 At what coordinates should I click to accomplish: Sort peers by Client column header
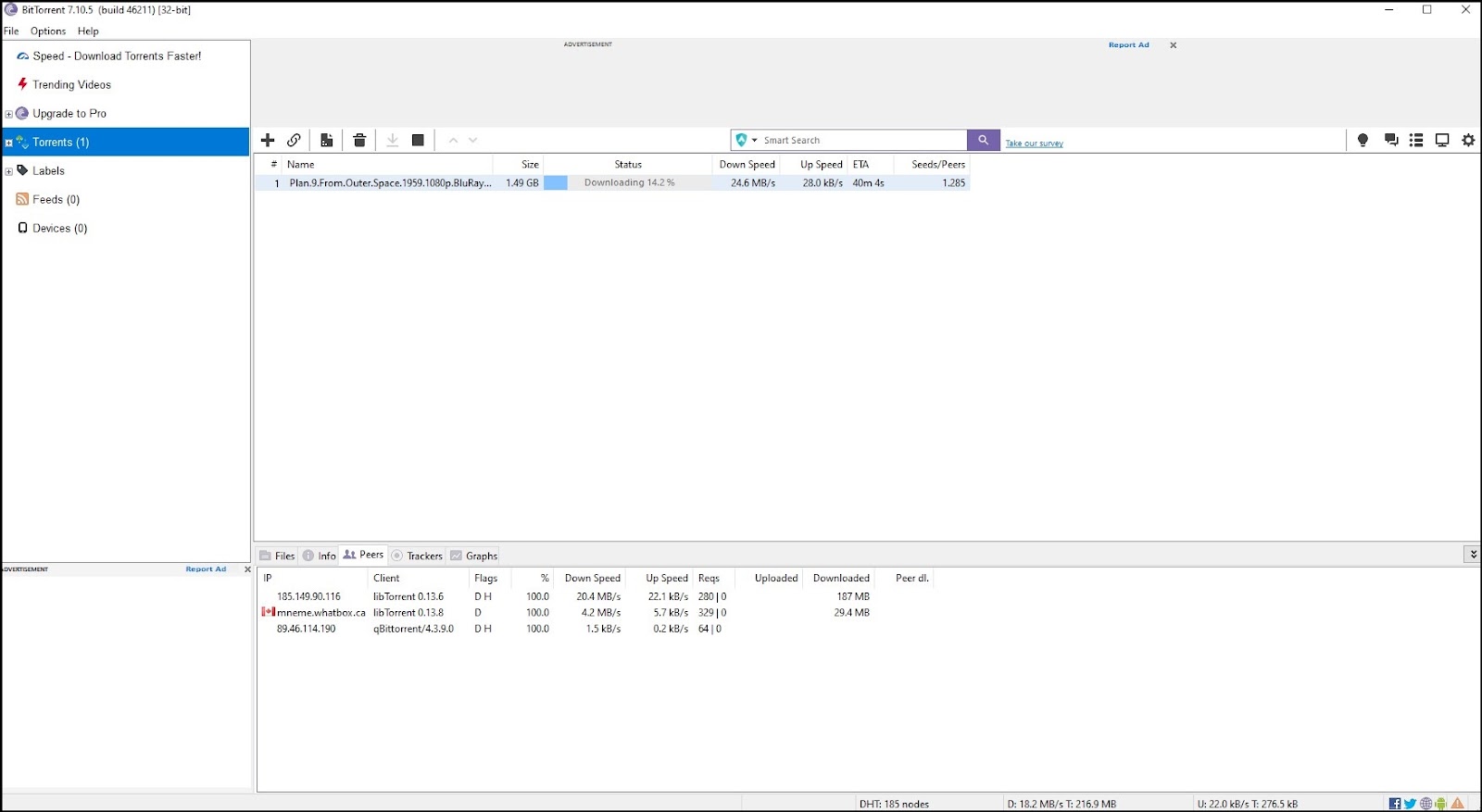click(x=419, y=578)
